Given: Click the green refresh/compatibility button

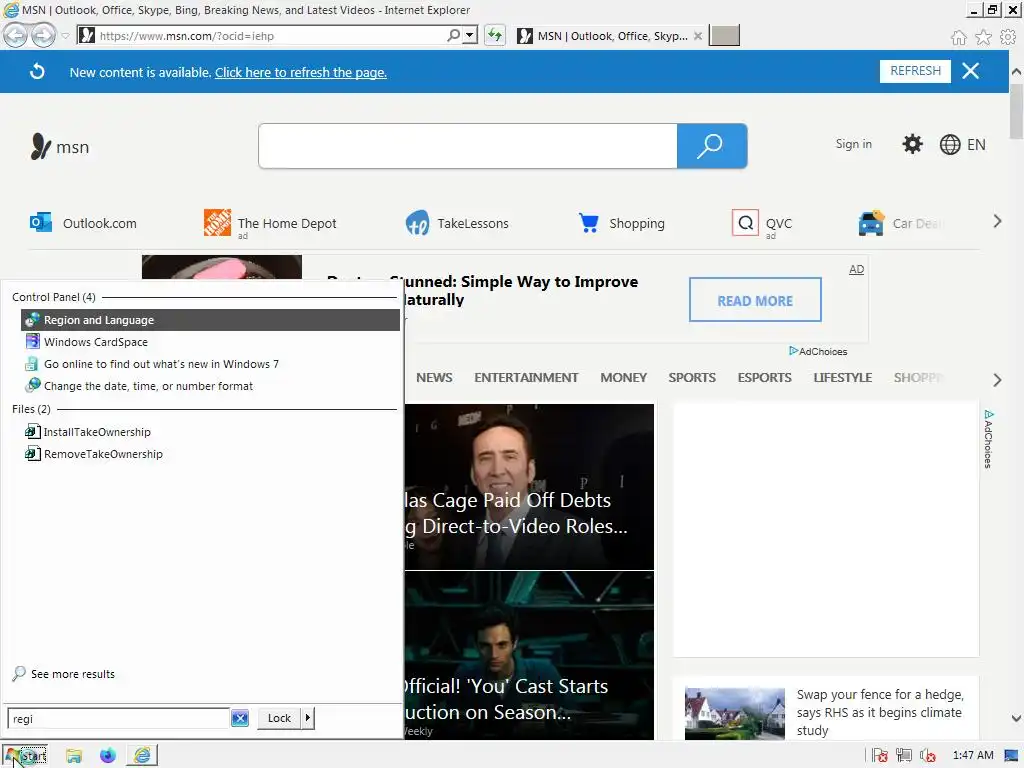Looking at the screenshot, I should click(495, 35).
